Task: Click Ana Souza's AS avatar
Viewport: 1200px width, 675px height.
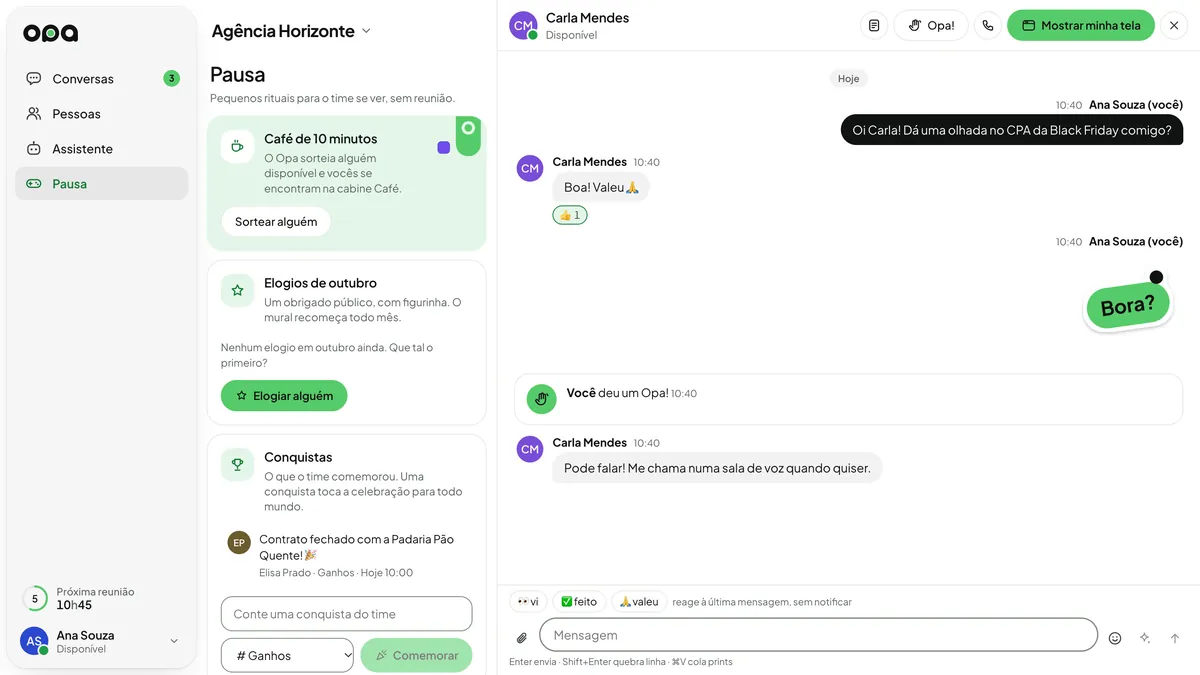Action: [x=34, y=642]
